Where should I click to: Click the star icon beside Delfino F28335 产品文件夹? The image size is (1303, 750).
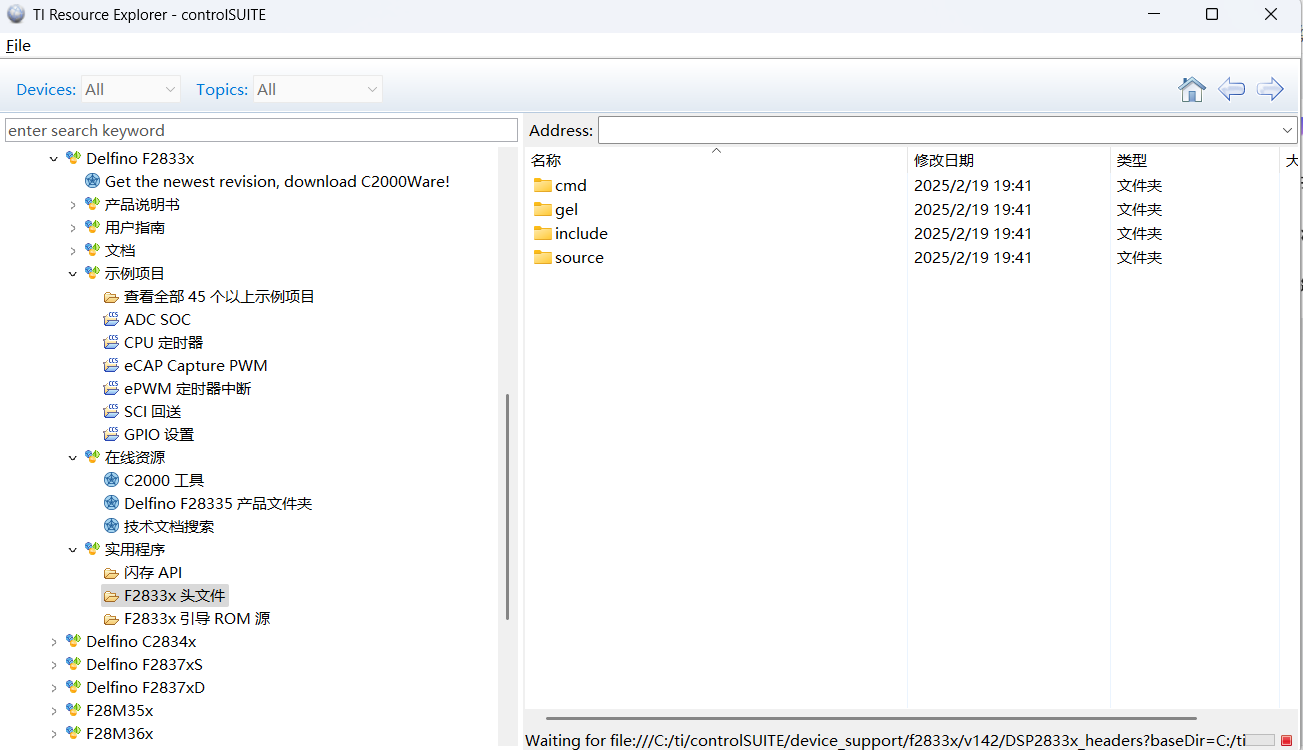(112, 503)
